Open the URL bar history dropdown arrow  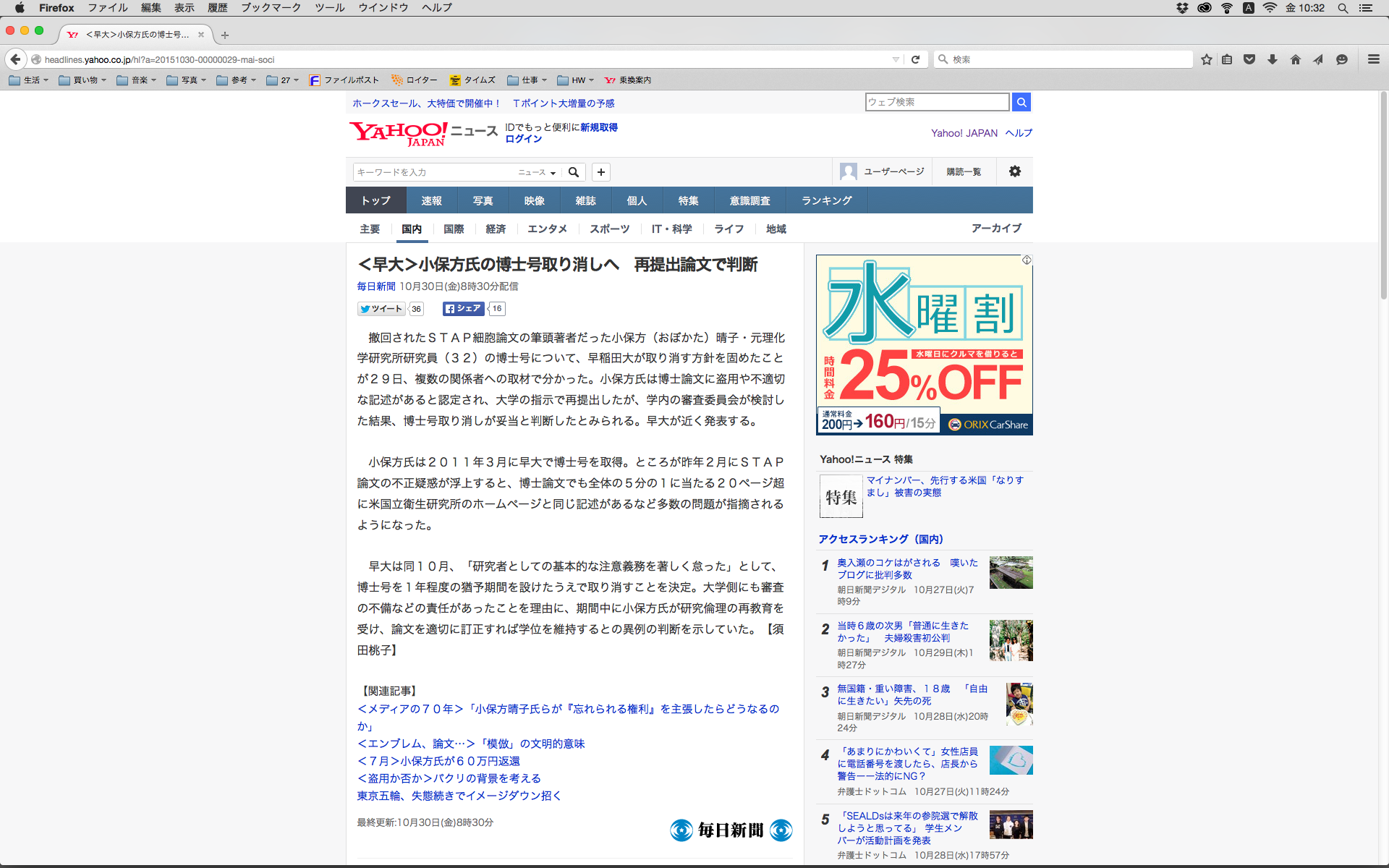click(896, 59)
